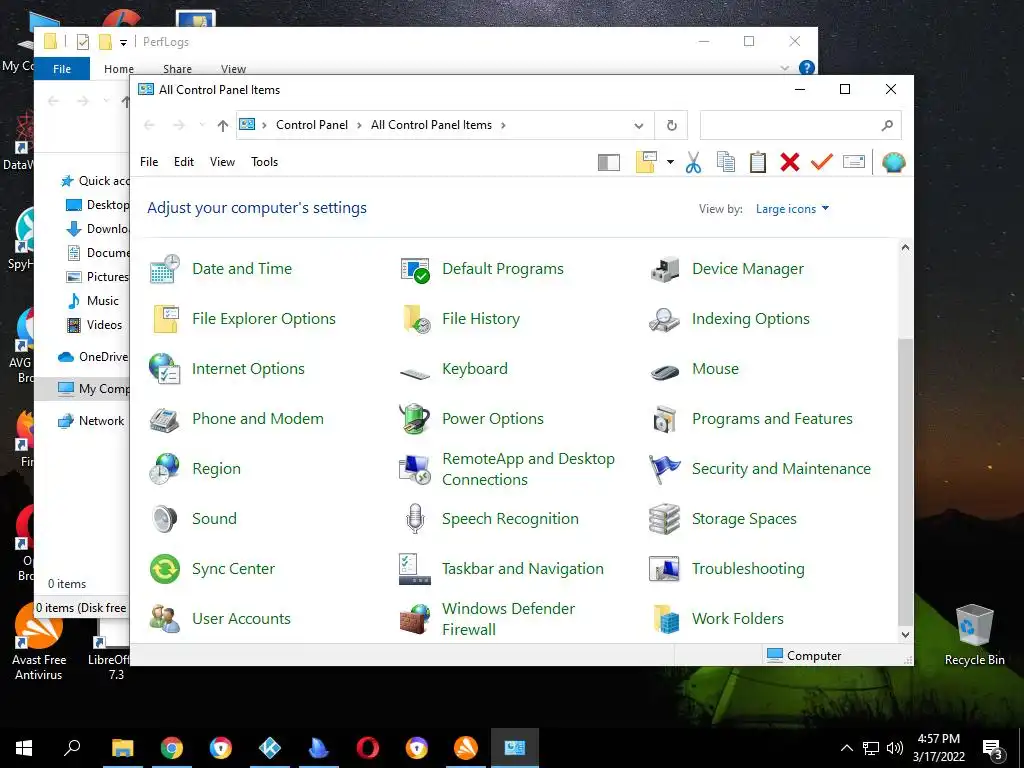Open the Date and Time icon
1024x768 pixels.
(165, 269)
